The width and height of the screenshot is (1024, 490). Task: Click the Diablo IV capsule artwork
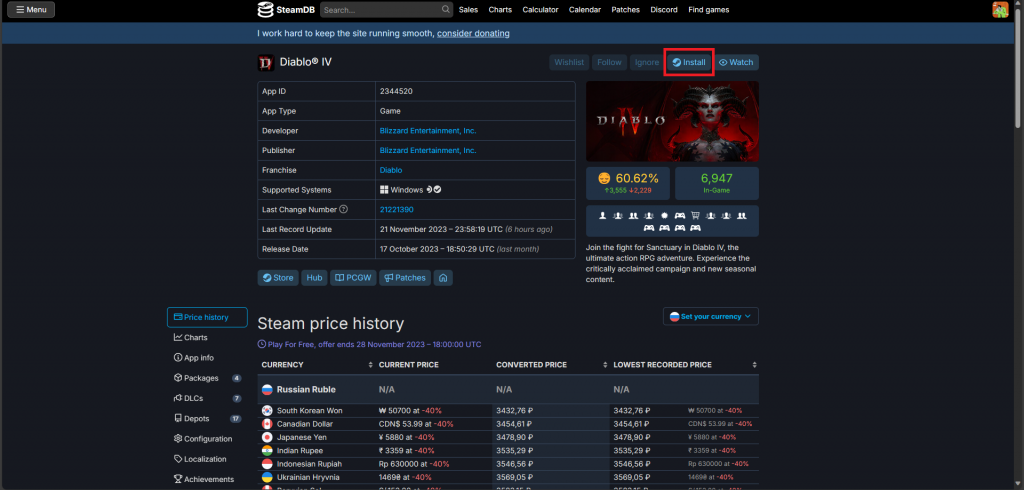(672, 122)
